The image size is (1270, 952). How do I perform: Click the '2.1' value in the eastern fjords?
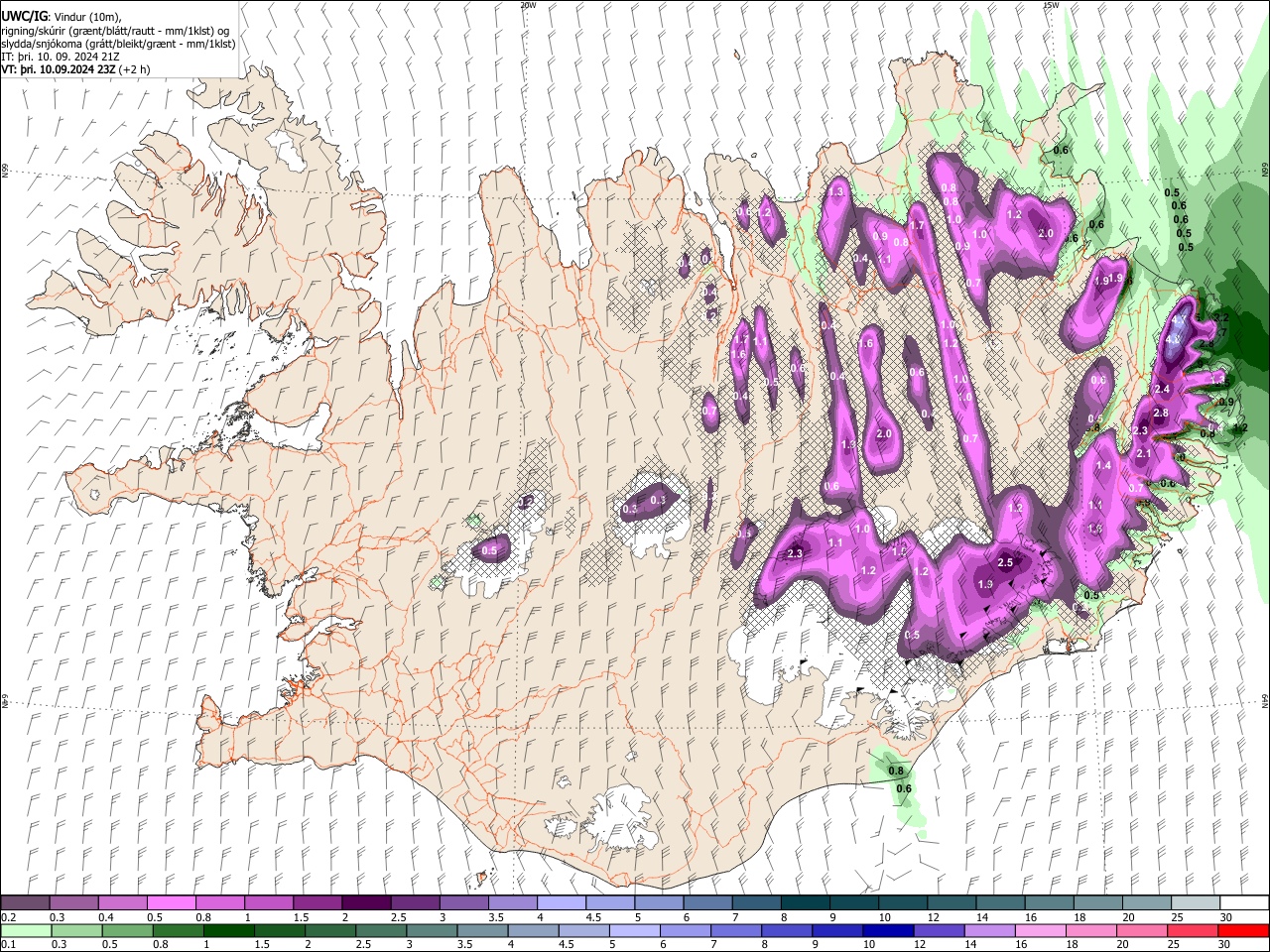[1144, 453]
